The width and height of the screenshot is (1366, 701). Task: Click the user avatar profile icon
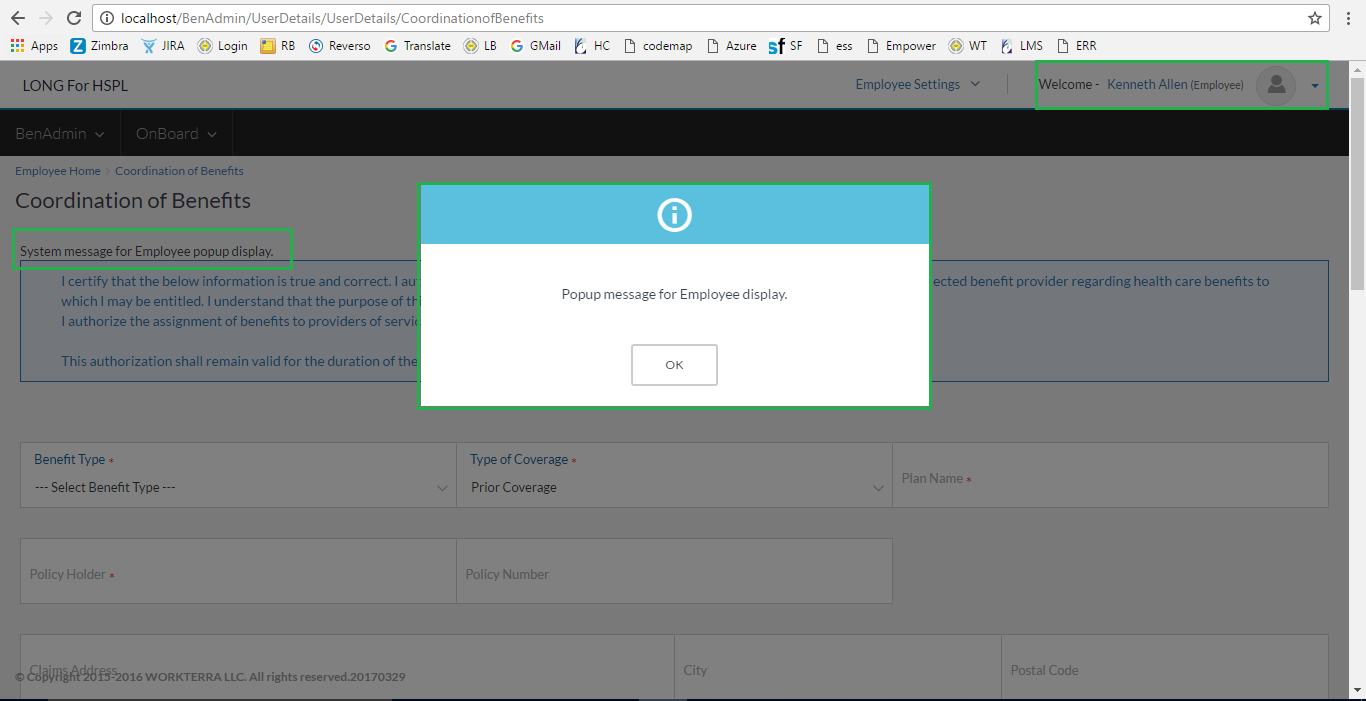[x=1275, y=85]
